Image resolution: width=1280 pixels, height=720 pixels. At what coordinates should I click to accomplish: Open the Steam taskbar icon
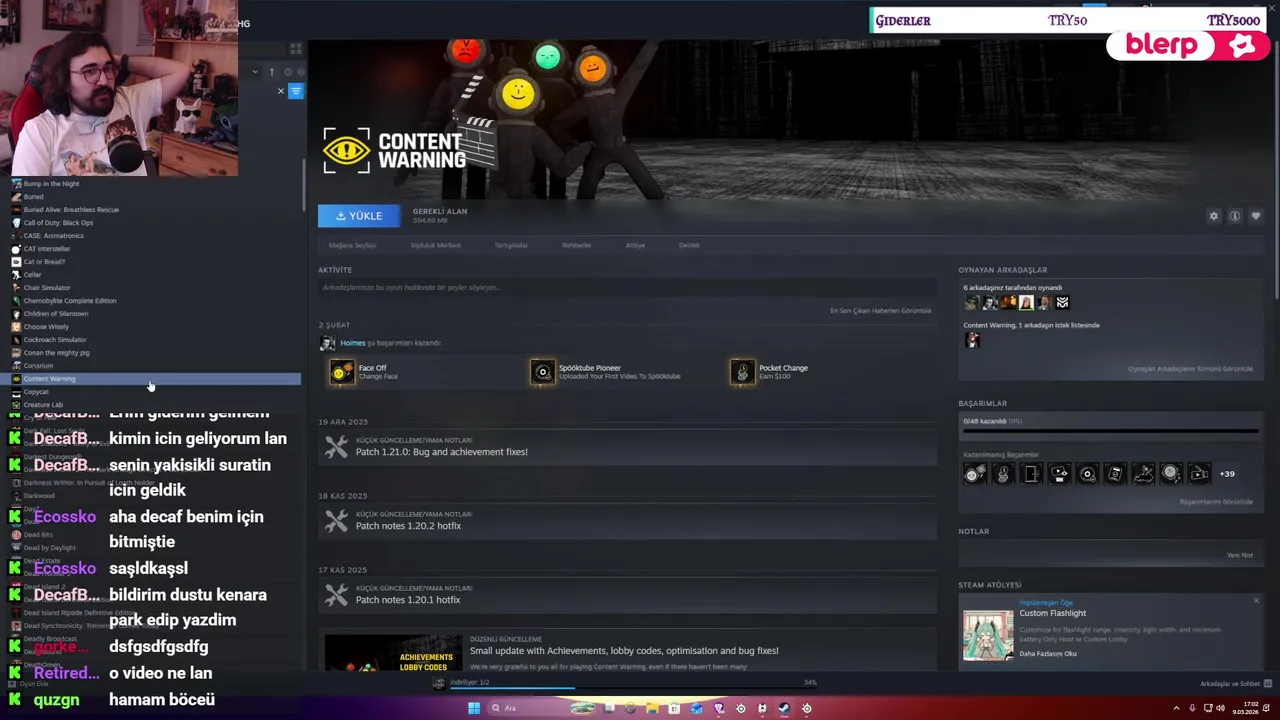(x=784, y=708)
